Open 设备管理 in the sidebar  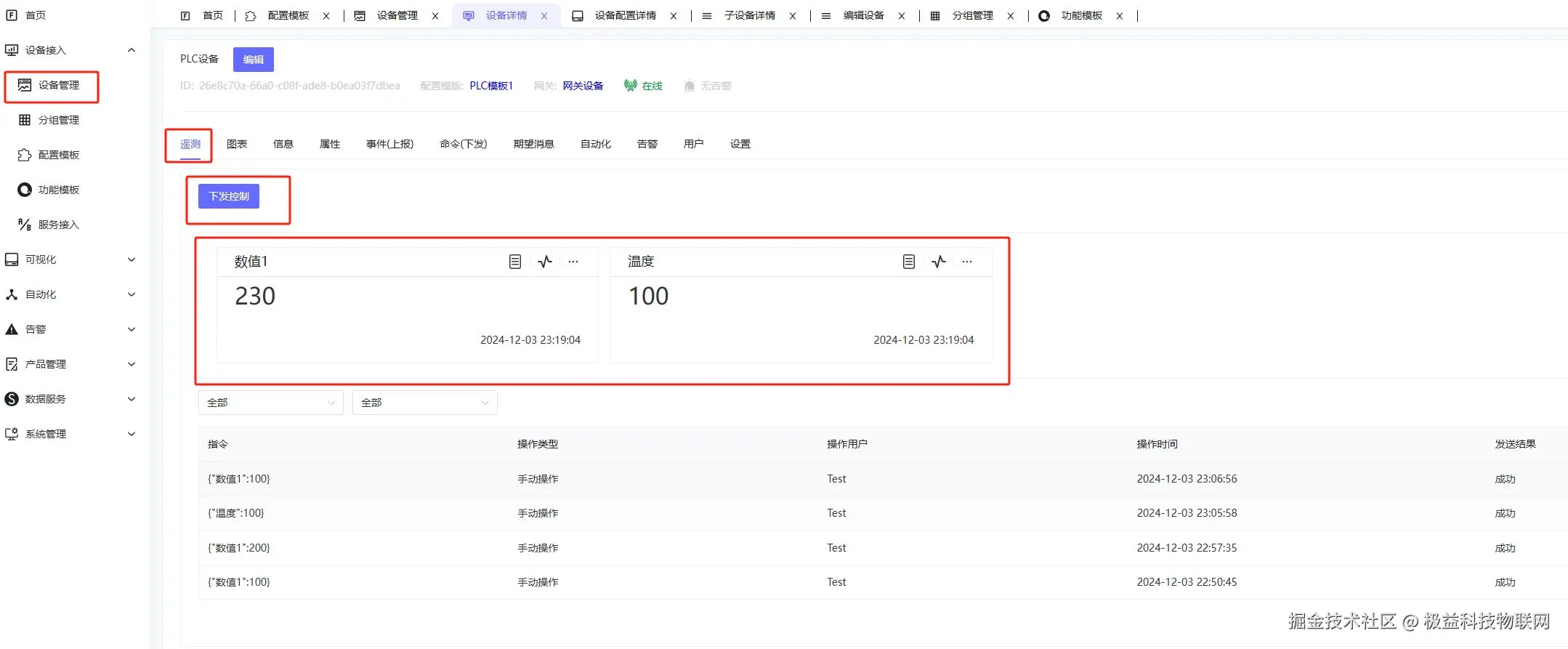tap(58, 85)
